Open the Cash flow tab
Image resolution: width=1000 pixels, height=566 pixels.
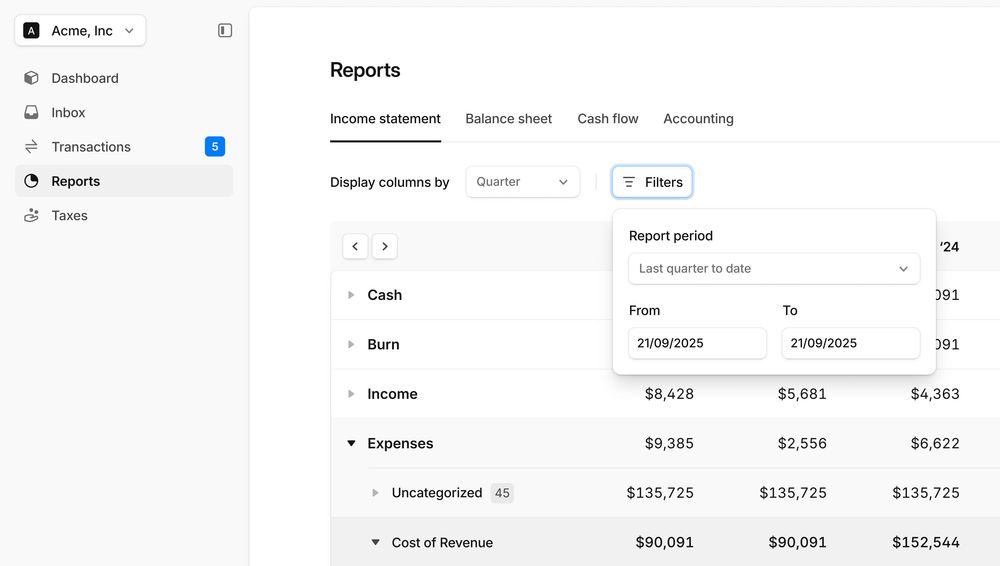[x=608, y=119]
